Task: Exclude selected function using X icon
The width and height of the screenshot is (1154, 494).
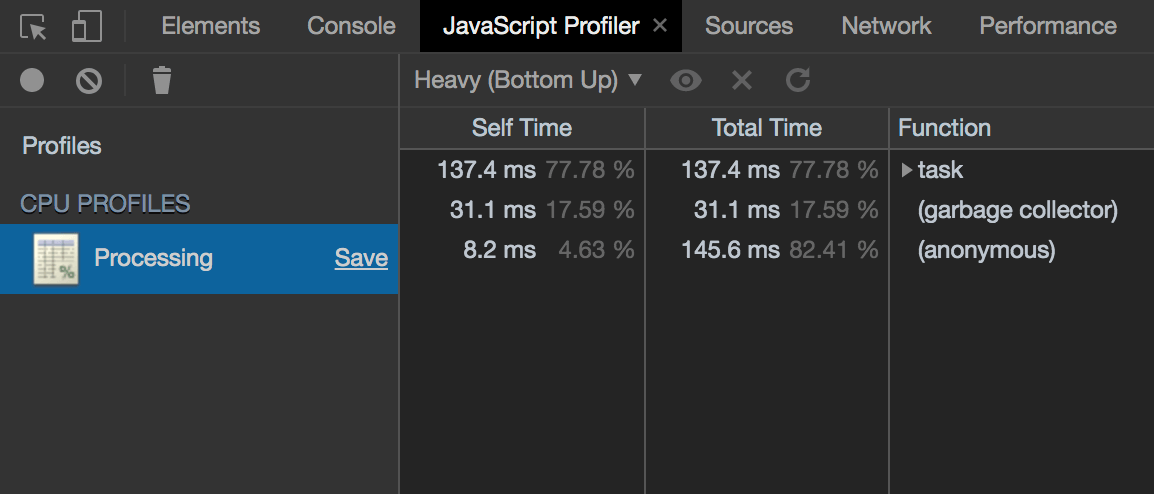Action: [x=741, y=80]
